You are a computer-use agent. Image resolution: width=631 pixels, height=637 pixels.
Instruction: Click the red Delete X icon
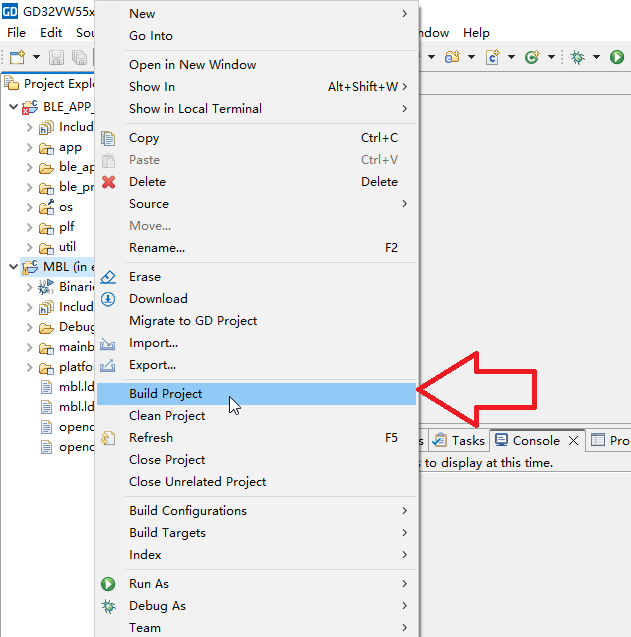click(x=109, y=182)
